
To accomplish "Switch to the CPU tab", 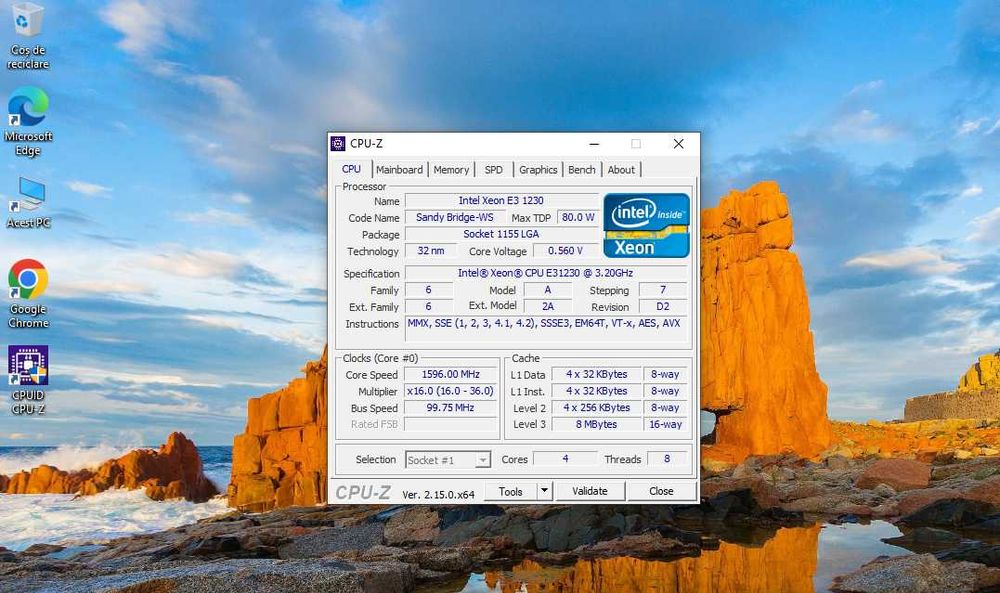I will 351,169.
